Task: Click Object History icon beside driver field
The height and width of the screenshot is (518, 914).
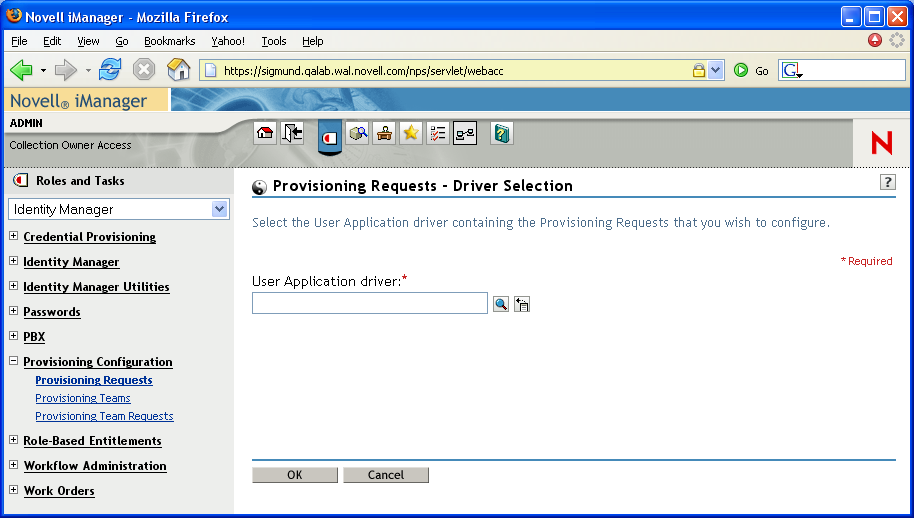Action: click(522, 304)
